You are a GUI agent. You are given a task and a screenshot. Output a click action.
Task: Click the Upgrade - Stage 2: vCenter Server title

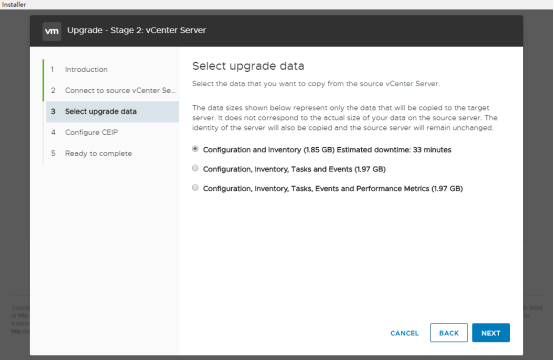tap(136, 30)
